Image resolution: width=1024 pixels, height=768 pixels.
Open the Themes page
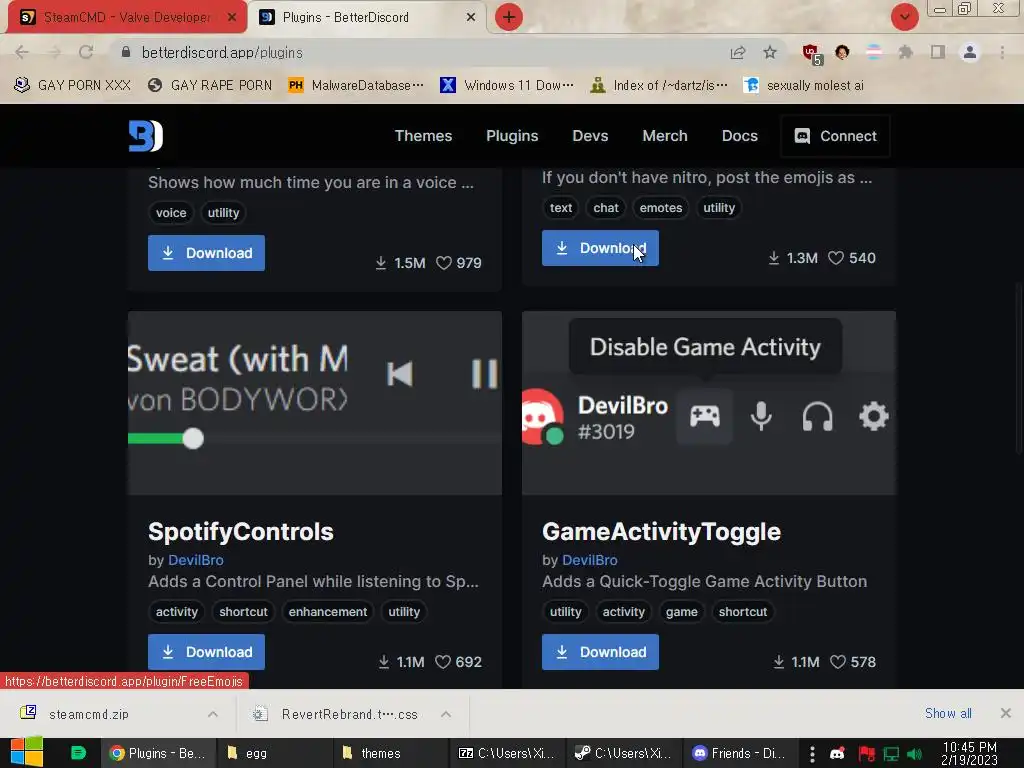tap(423, 136)
